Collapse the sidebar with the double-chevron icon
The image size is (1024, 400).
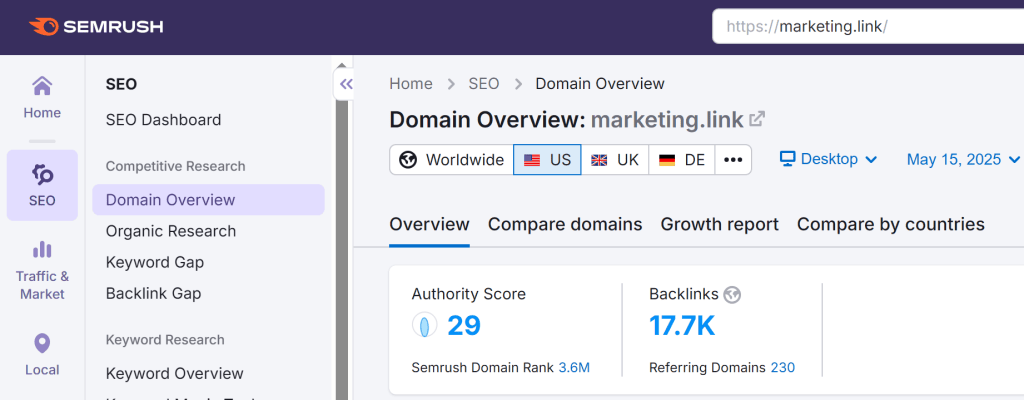pos(345,84)
